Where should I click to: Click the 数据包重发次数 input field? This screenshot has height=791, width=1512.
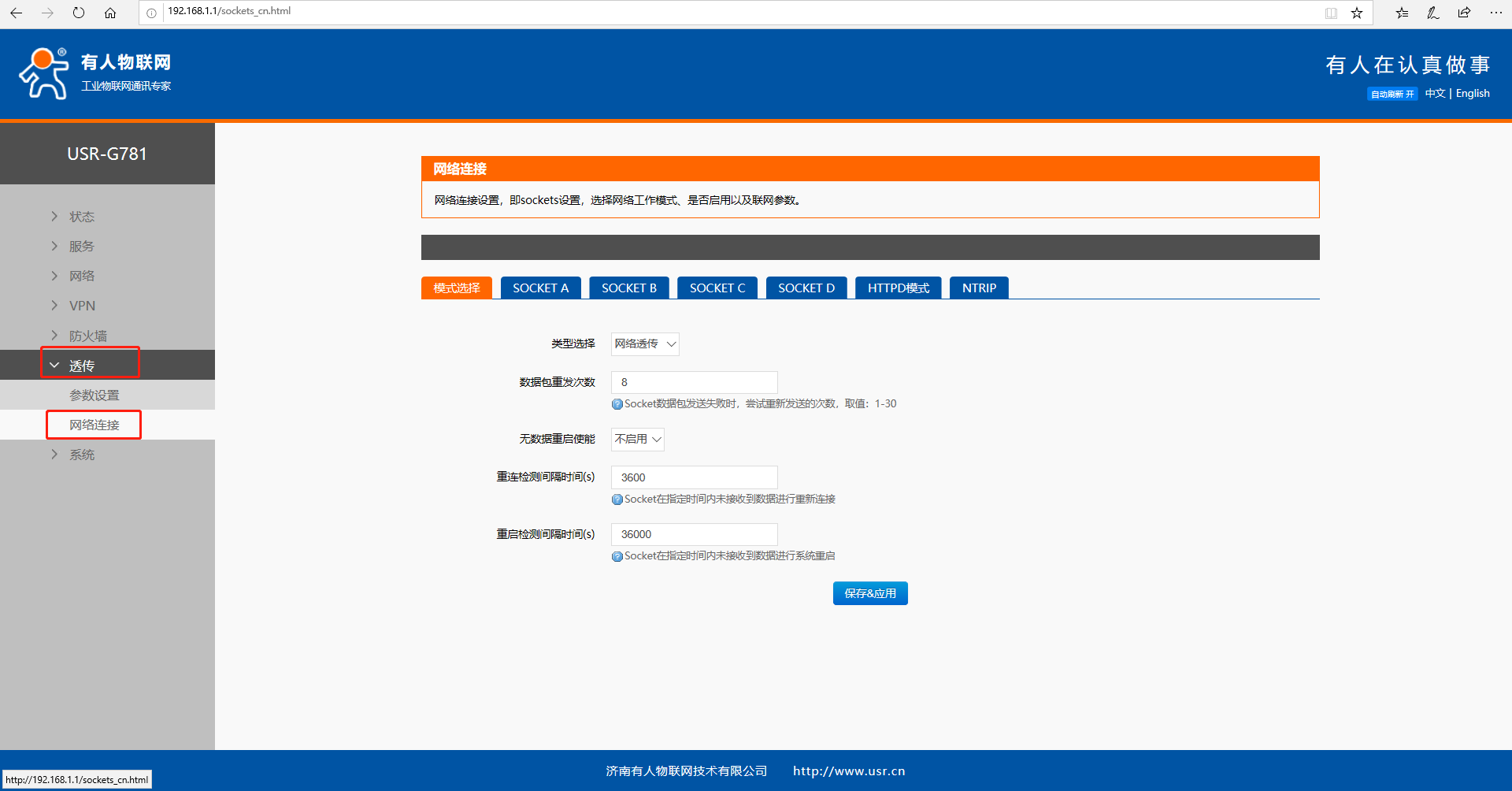[x=694, y=383]
